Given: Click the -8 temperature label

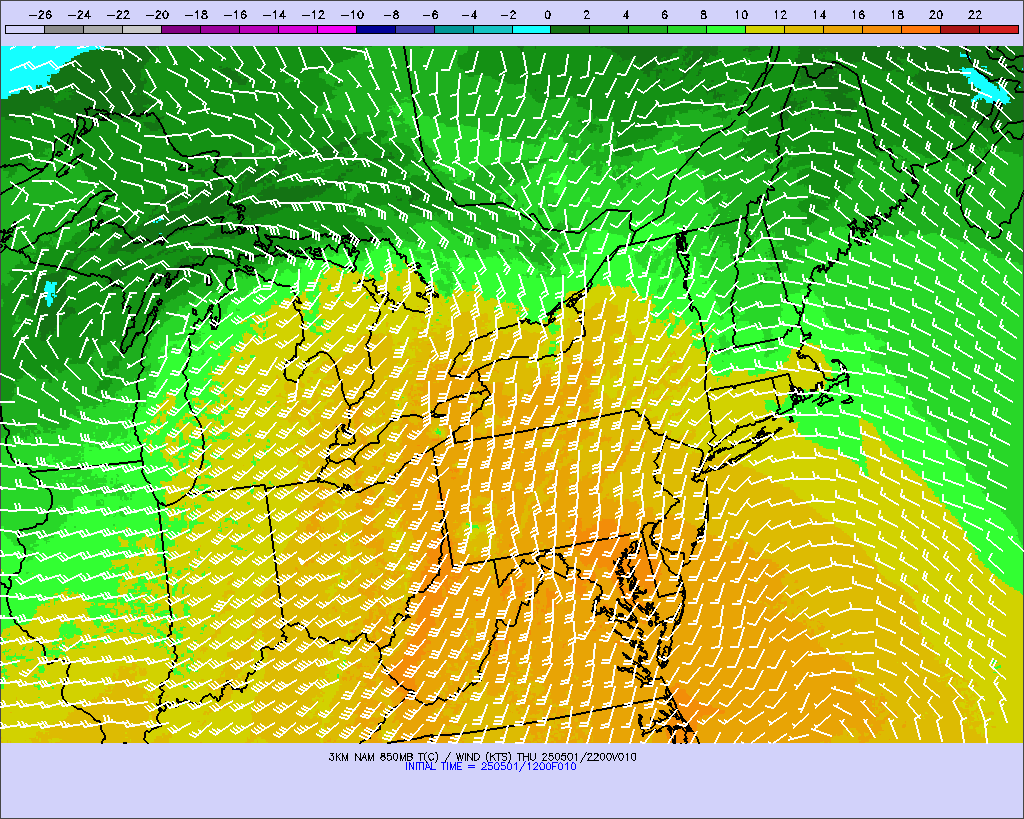Looking at the screenshot, I should tap(391, 14).
